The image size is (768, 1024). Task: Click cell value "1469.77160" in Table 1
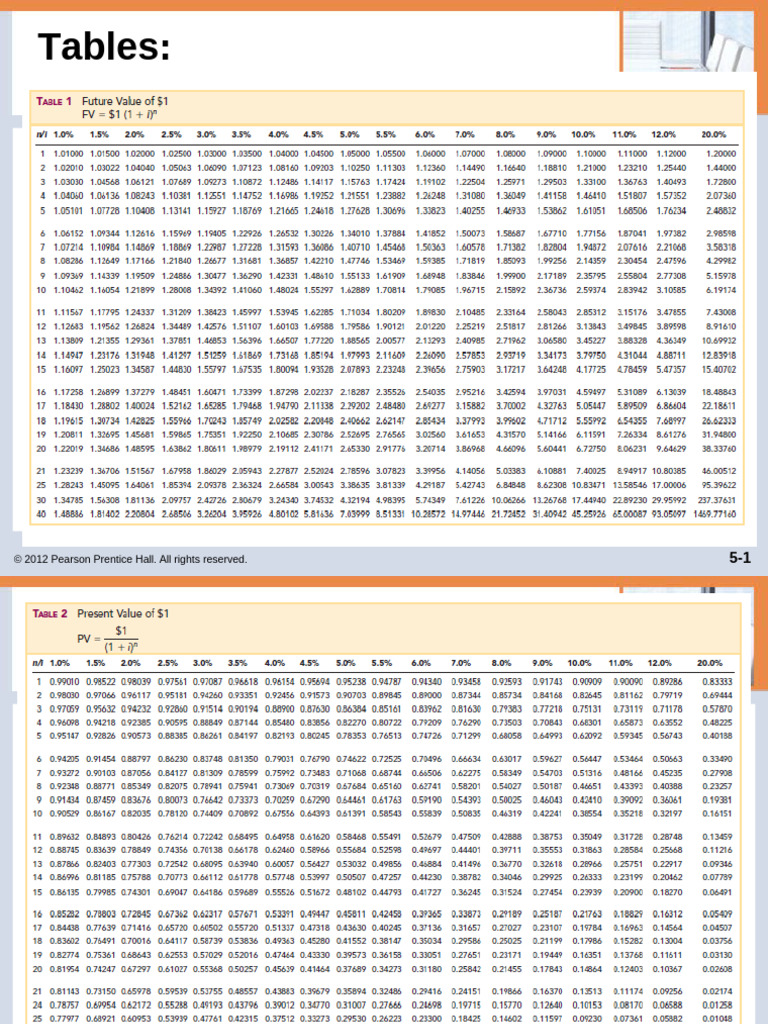[x=716, y=514]
